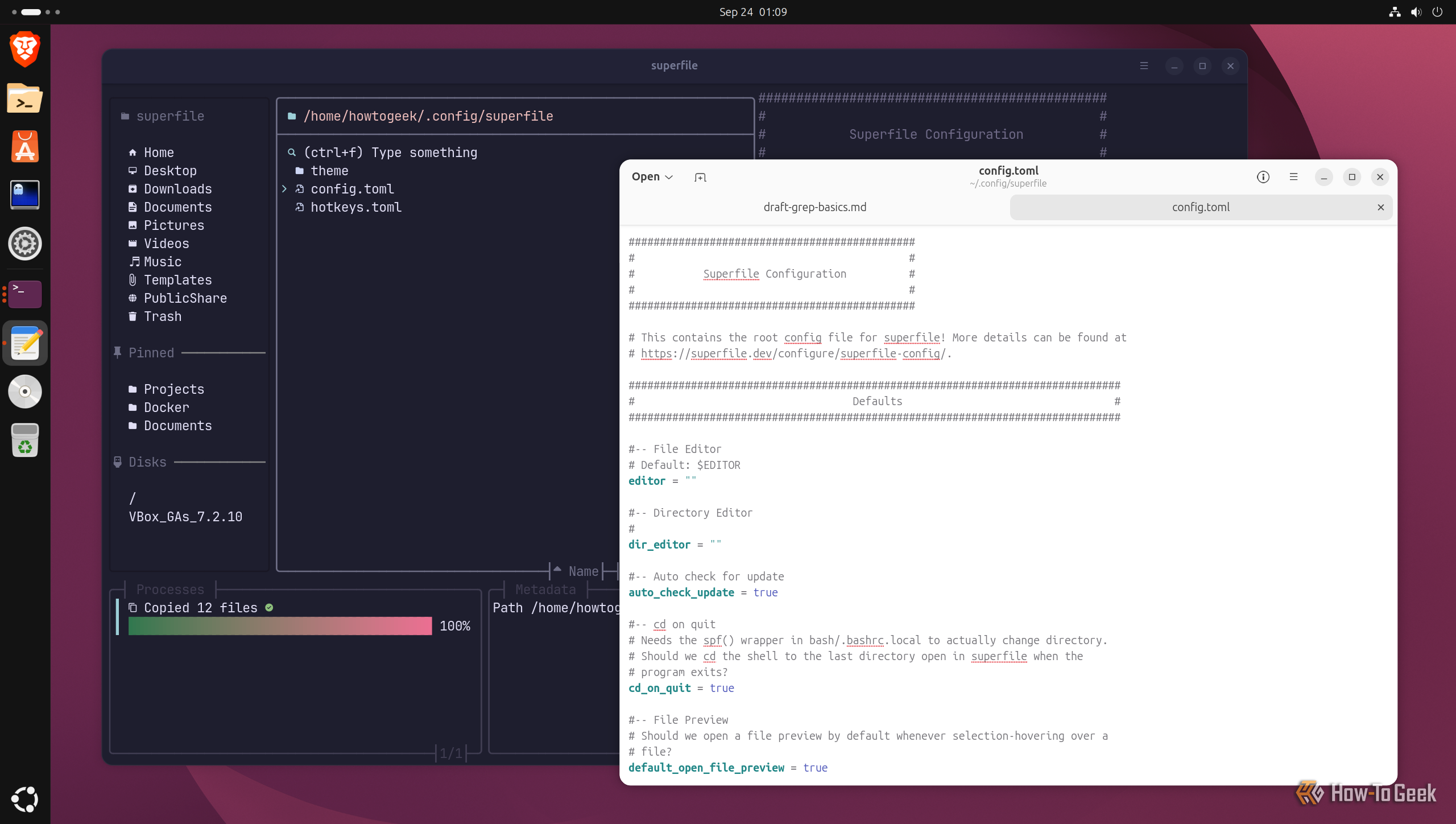
Task: Open the power menu icon
Action: point(1437,12)
